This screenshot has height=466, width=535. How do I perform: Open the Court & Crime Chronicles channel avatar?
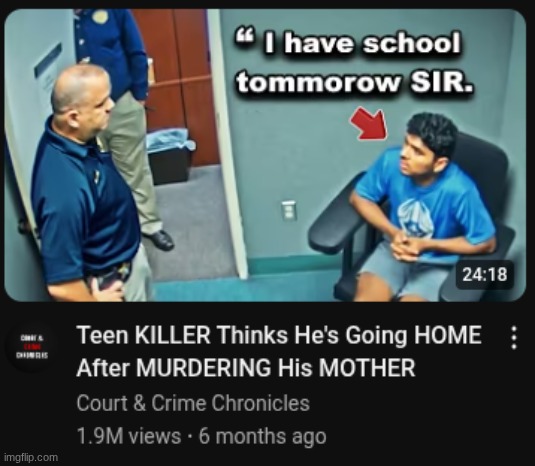(x=32, y=347)
